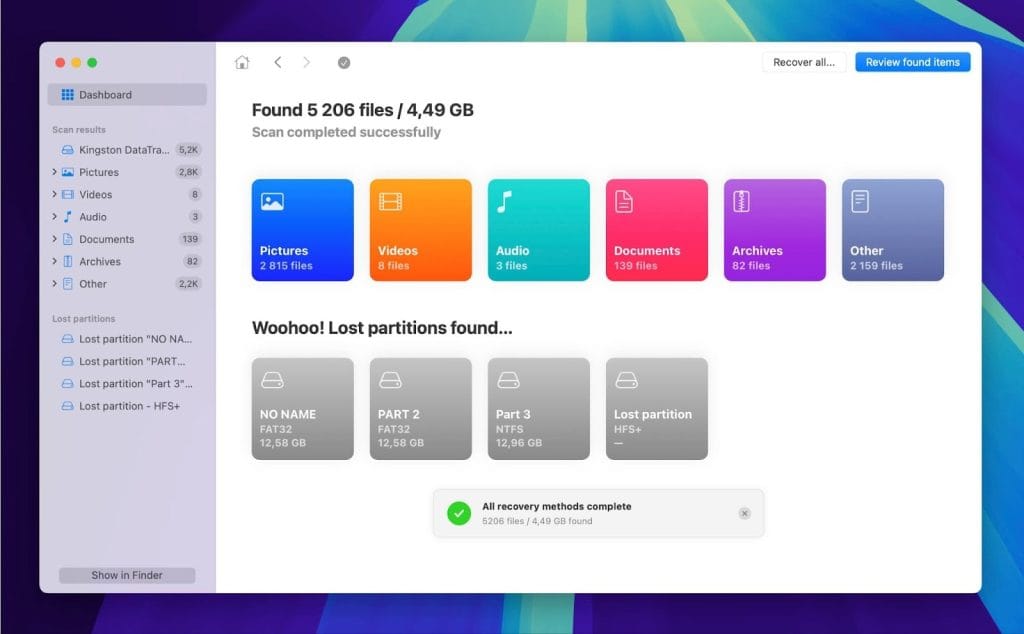Expand Pictures in the sidebar
The width and height of the screenshot is (1024, 634).
54,172
